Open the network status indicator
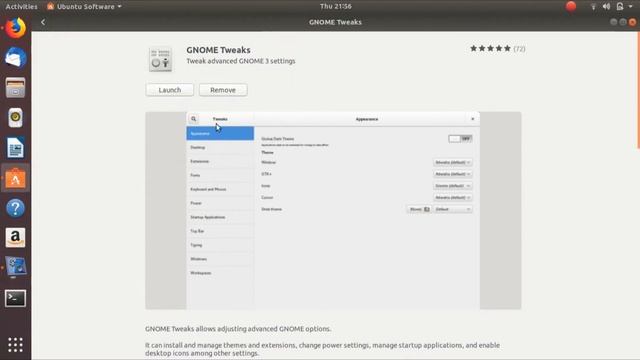This screenshot has height=360, width=640. [593, 7]
